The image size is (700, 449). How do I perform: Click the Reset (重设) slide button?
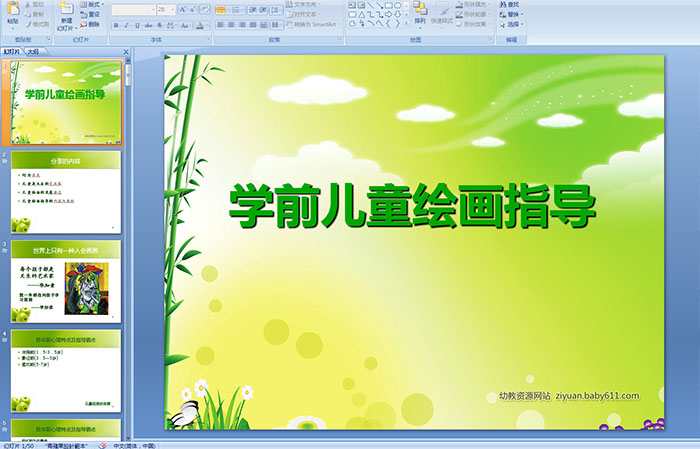click(x=90, y=14)
